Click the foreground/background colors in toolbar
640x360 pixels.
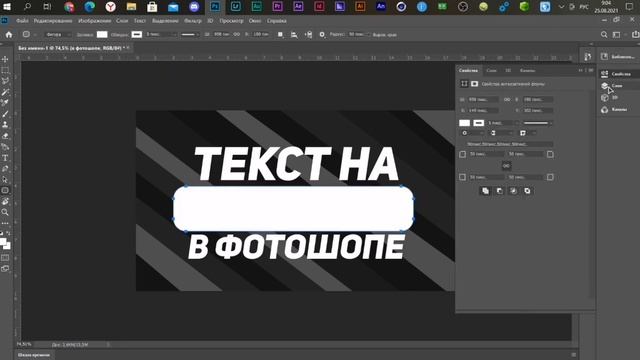point(5,244)
